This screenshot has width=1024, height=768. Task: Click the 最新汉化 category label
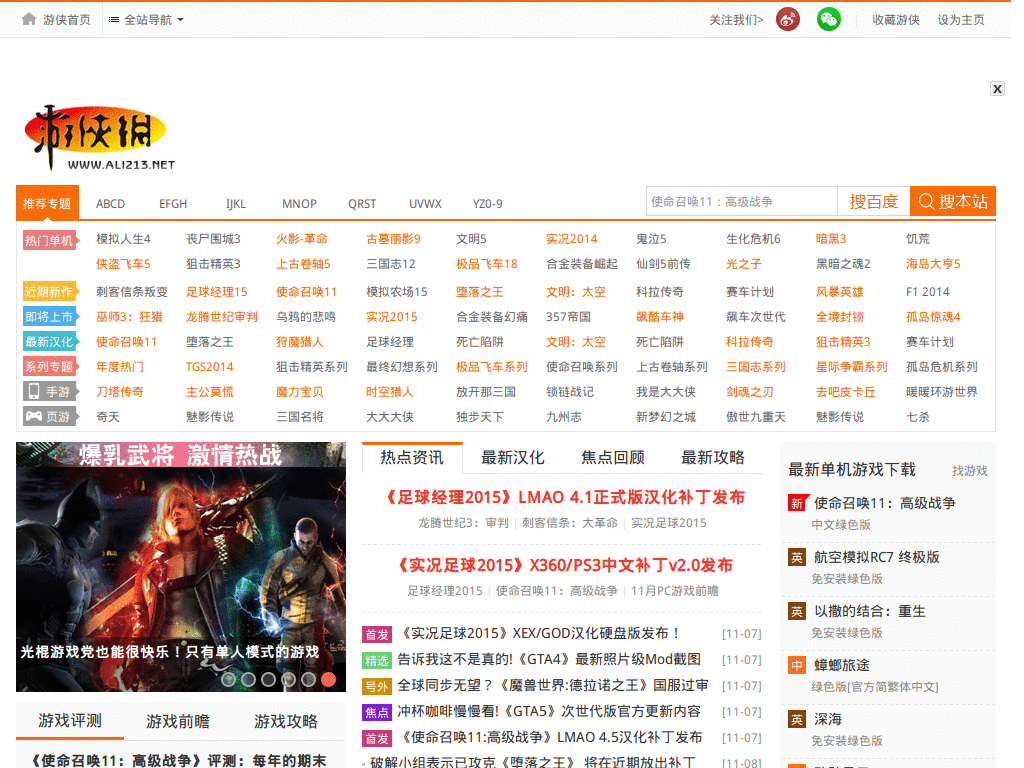[50, 342]
